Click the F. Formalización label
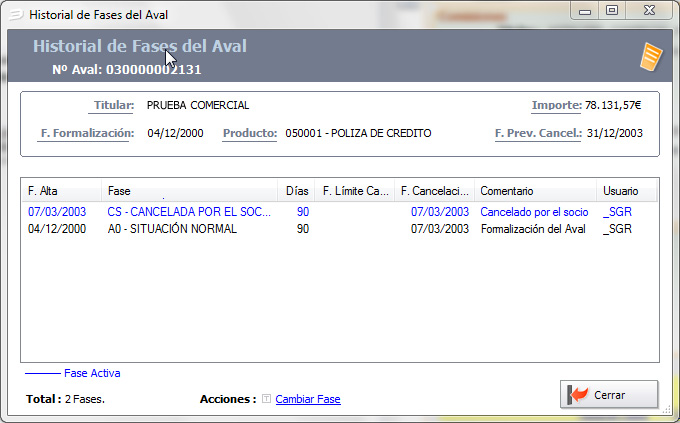This screenshot has height=423, width=680. (87, 133)
